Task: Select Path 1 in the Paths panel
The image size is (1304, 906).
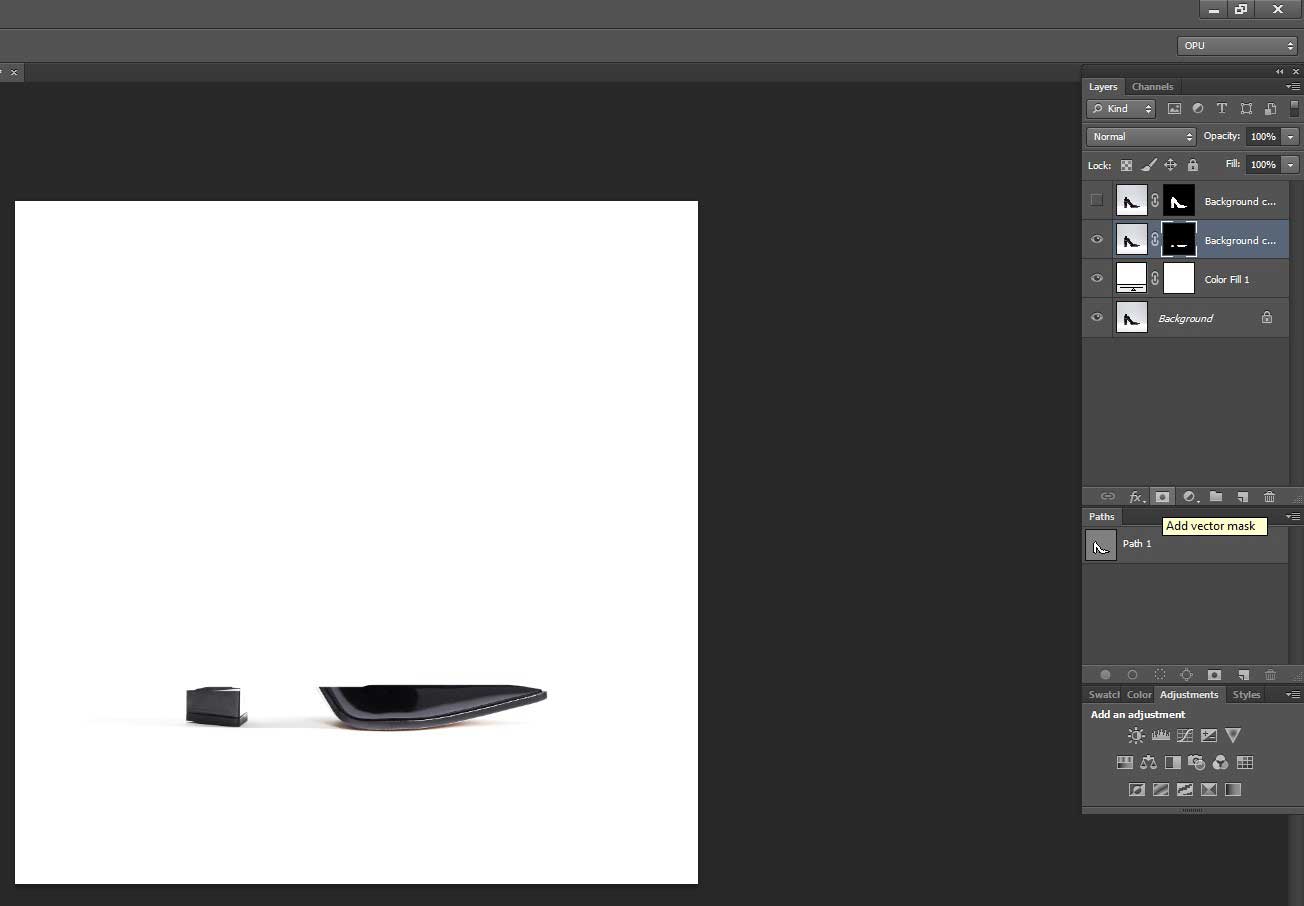Action: 1137,544
